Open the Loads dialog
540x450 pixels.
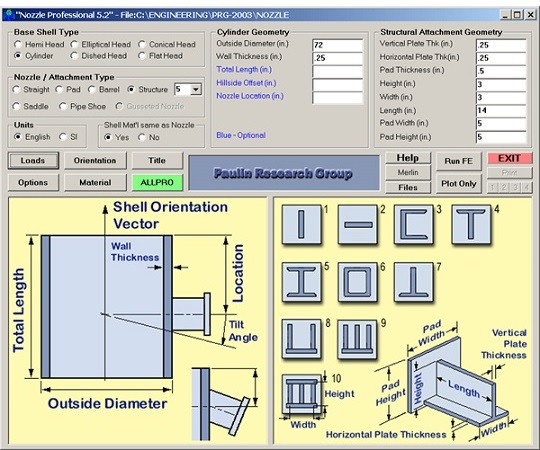pos(33,161)
